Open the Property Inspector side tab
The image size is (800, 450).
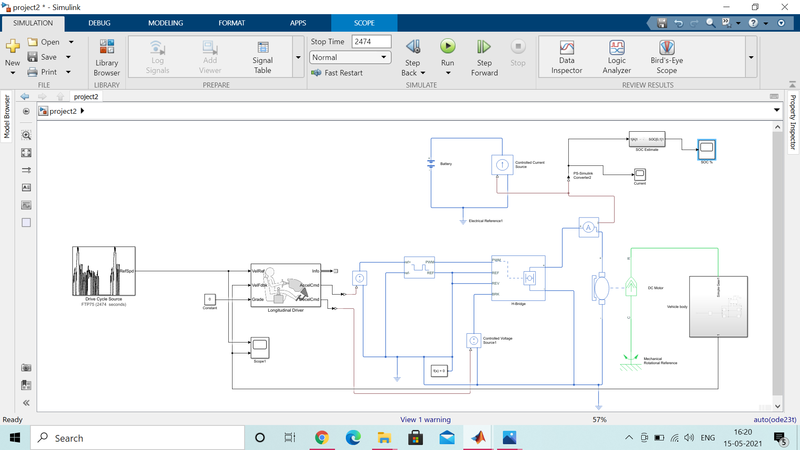pyautogui.click(x=793, y=122)
